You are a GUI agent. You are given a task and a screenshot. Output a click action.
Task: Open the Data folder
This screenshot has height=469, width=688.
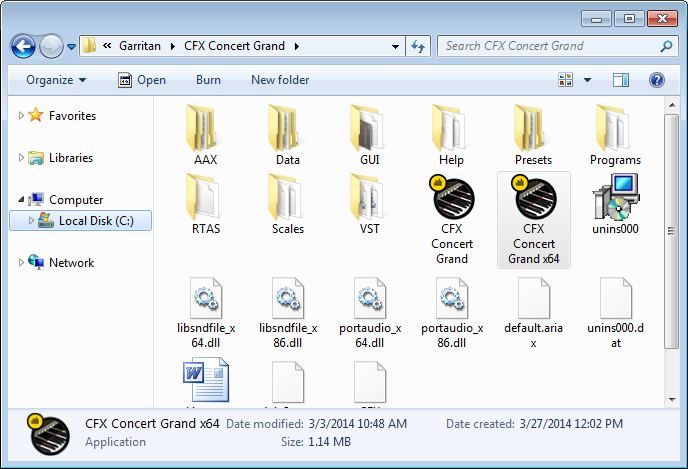pos(287,135)
